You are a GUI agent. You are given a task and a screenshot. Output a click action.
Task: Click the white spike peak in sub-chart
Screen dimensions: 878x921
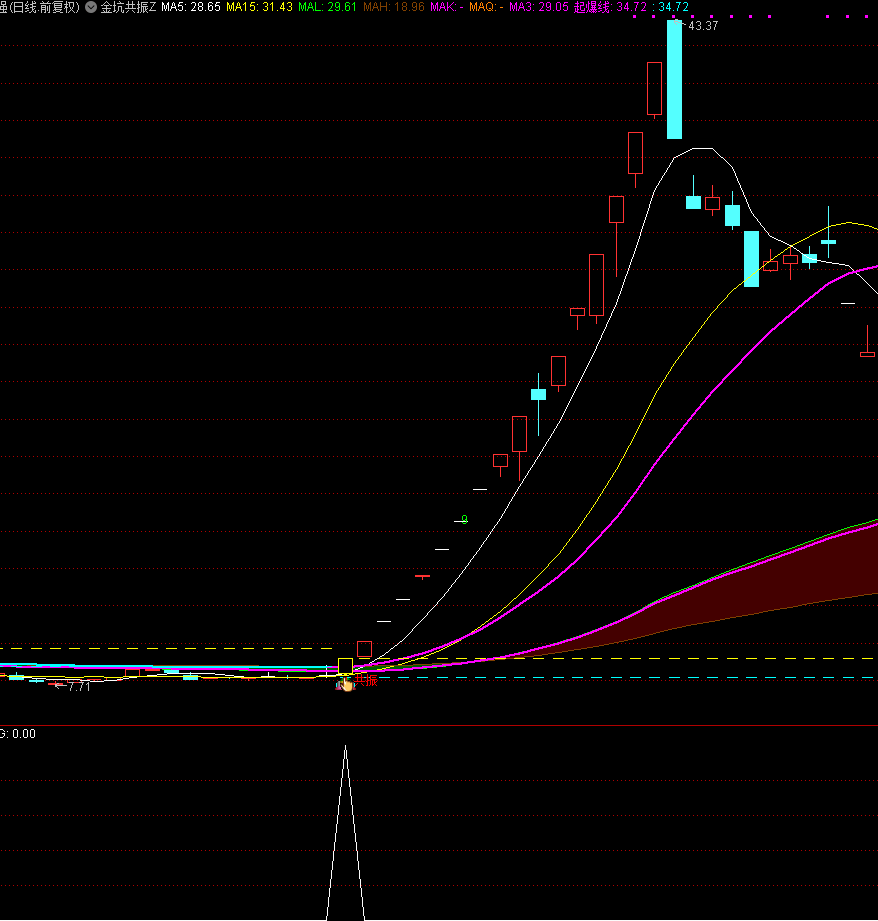coord(345,748)
